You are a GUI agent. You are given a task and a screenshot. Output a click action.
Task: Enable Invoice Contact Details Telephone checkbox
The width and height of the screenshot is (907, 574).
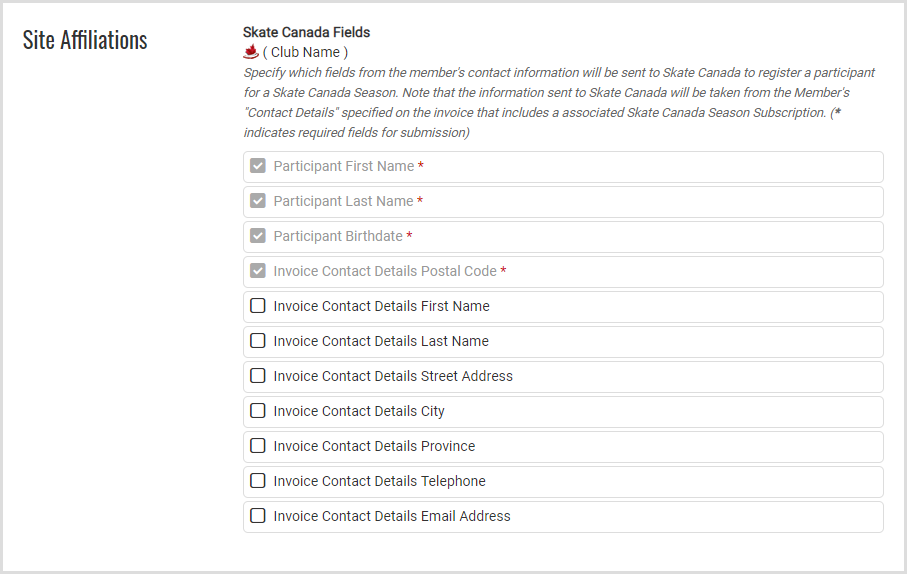point(258,481)
